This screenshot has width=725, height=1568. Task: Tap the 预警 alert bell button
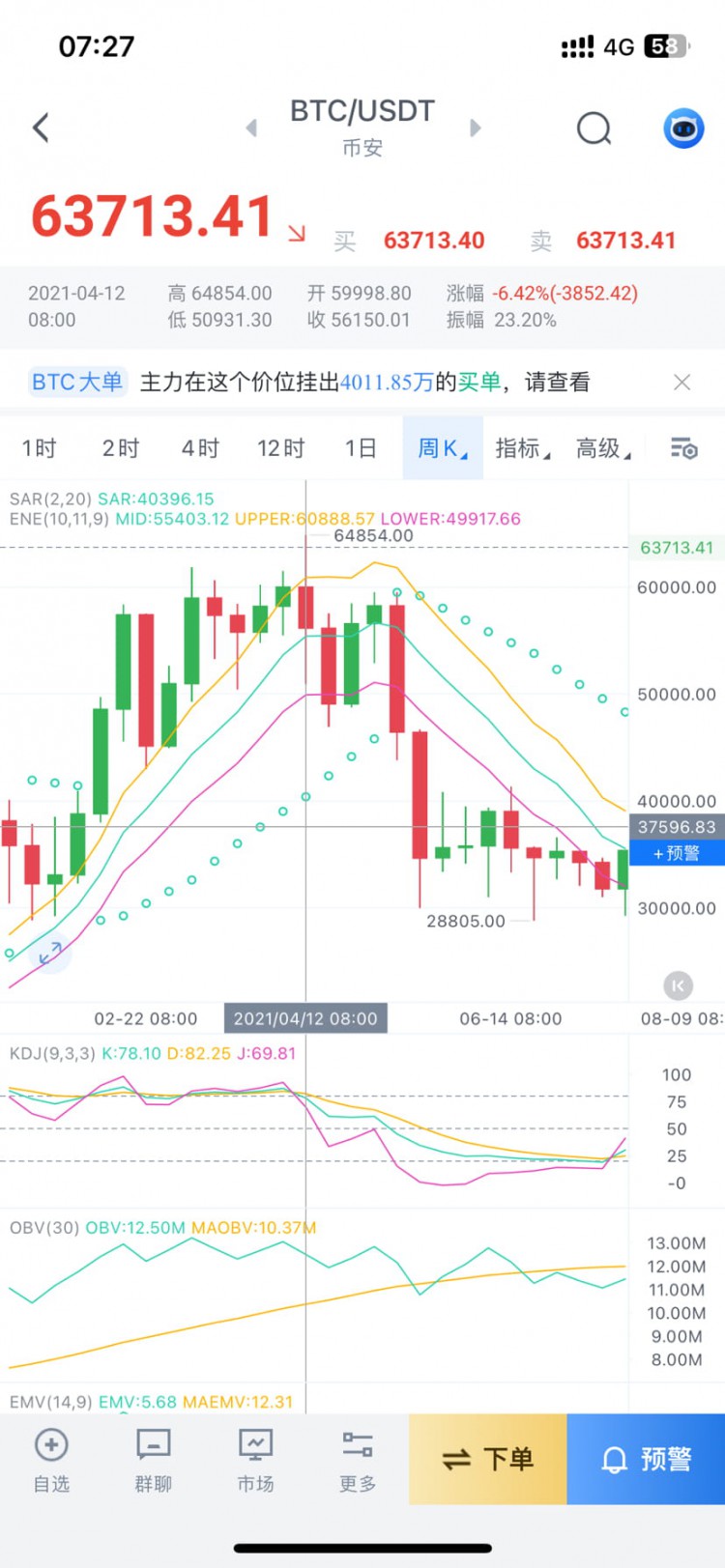(646, 1459)
